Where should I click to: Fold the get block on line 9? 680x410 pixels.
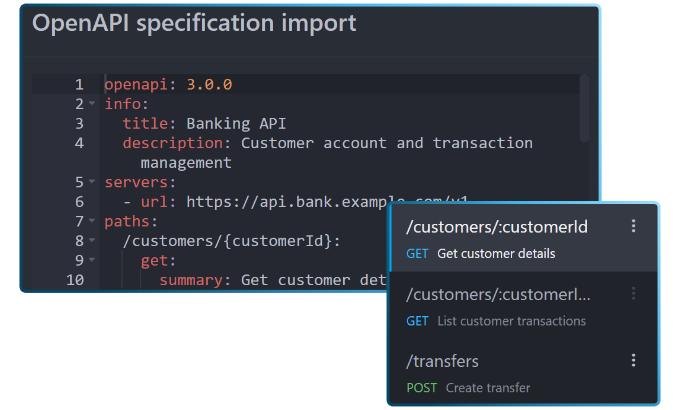click(92, 261)
